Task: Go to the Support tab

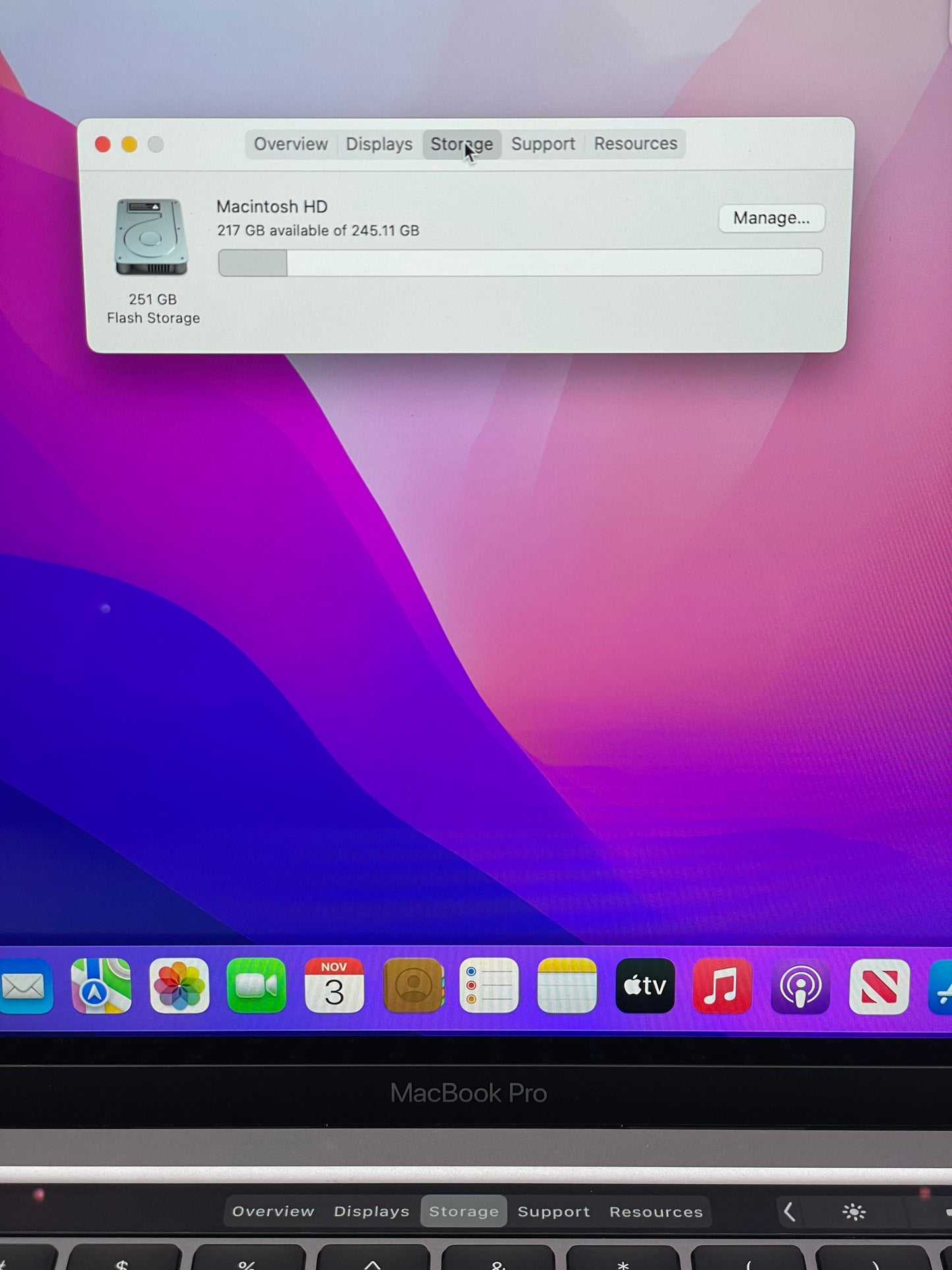Action: pyautogui.click(x=543, y=144)
